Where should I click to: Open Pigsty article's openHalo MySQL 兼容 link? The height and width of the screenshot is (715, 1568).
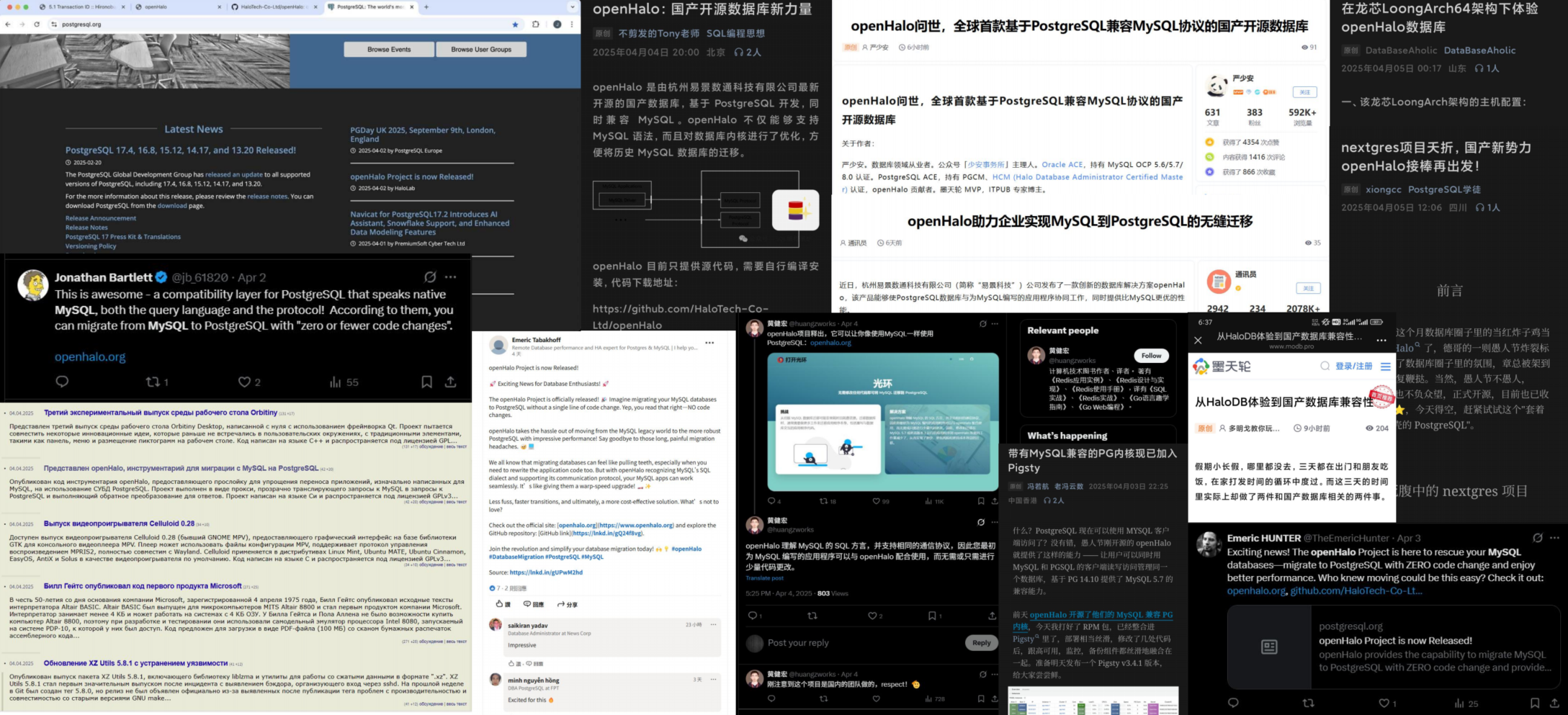1093,621
